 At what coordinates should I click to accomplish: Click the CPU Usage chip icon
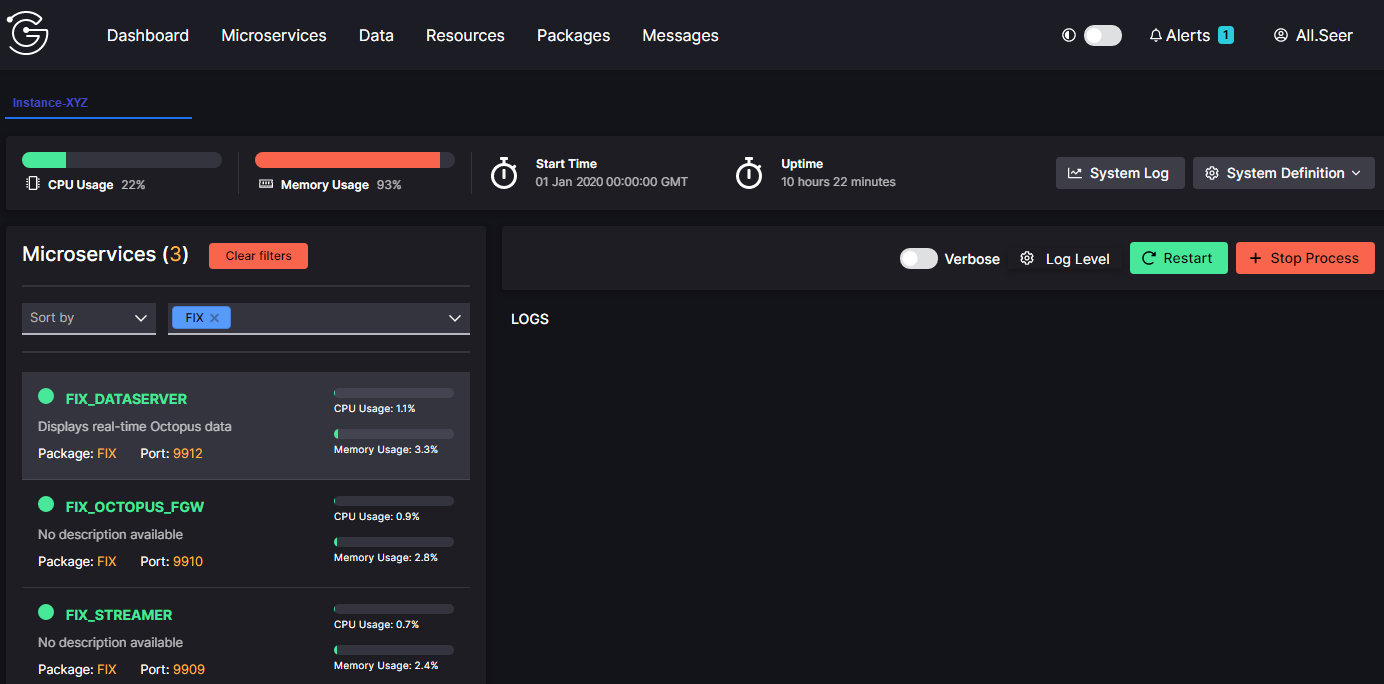[33, 184]
